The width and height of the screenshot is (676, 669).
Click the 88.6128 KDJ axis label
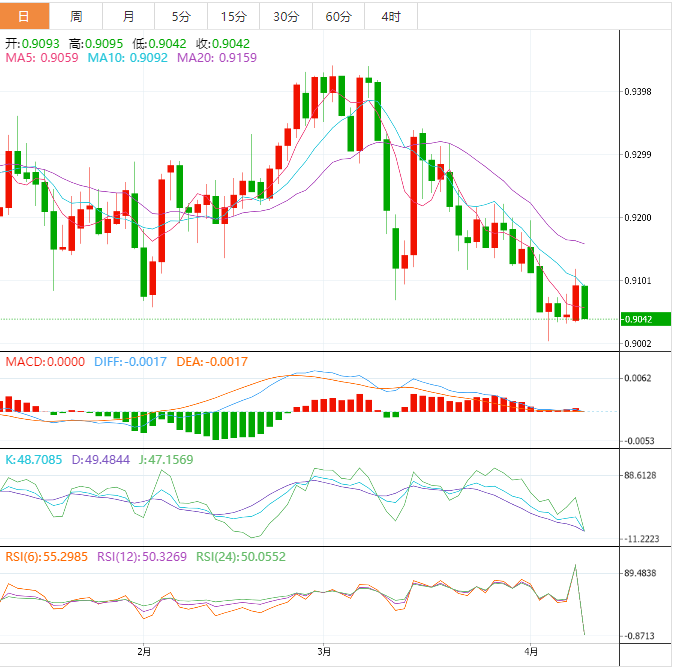tap(640, 475)
